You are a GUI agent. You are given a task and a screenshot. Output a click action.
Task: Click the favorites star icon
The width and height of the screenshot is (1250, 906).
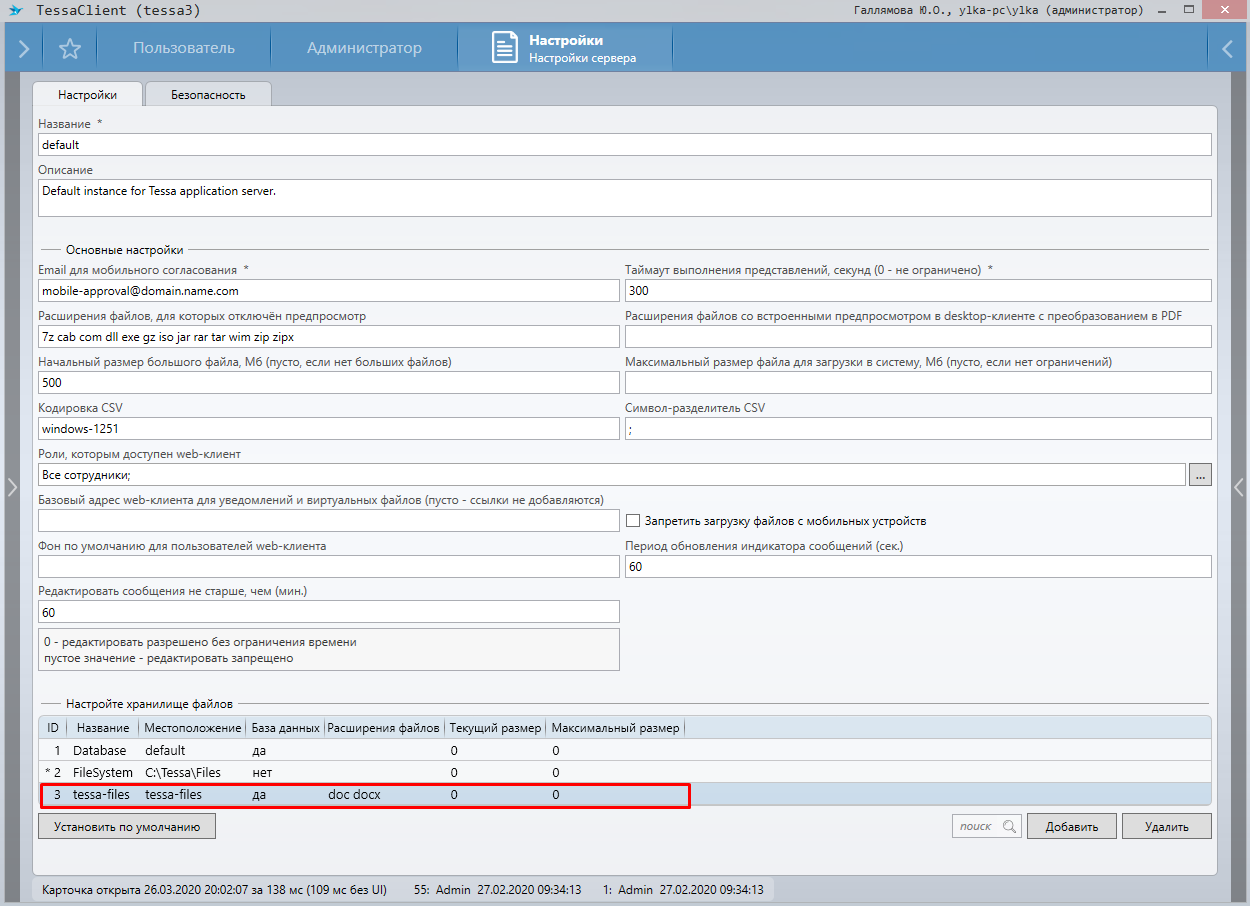pyautogui.click(x=69, y=48)
